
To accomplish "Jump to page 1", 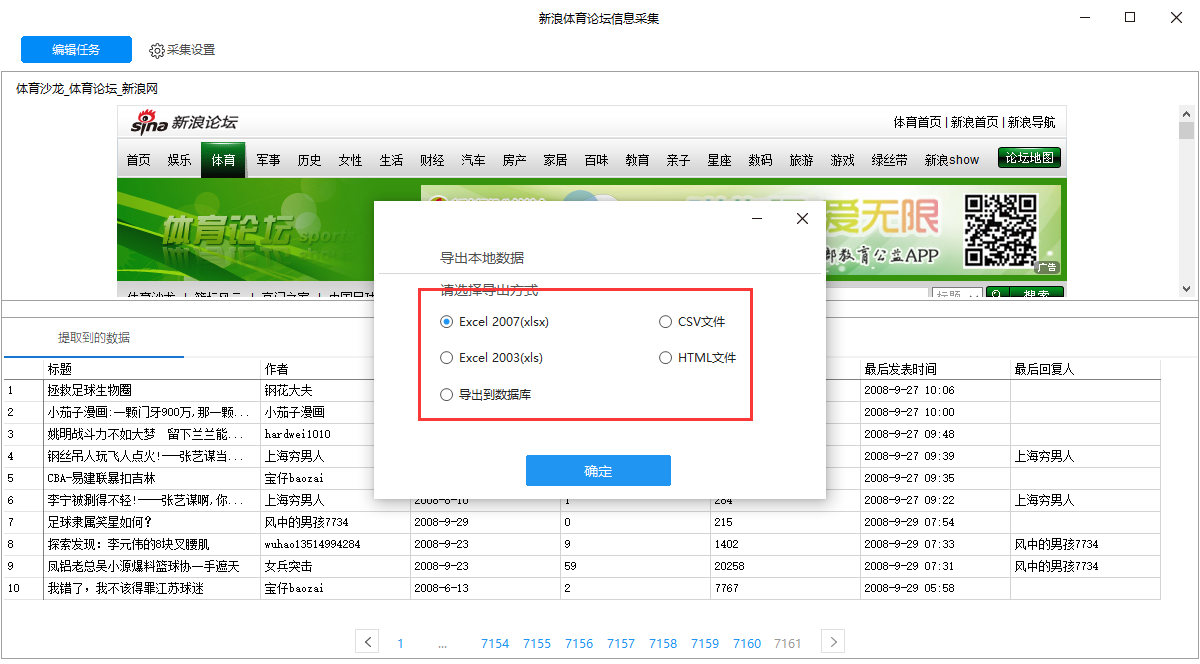I will tap(400, 643).
